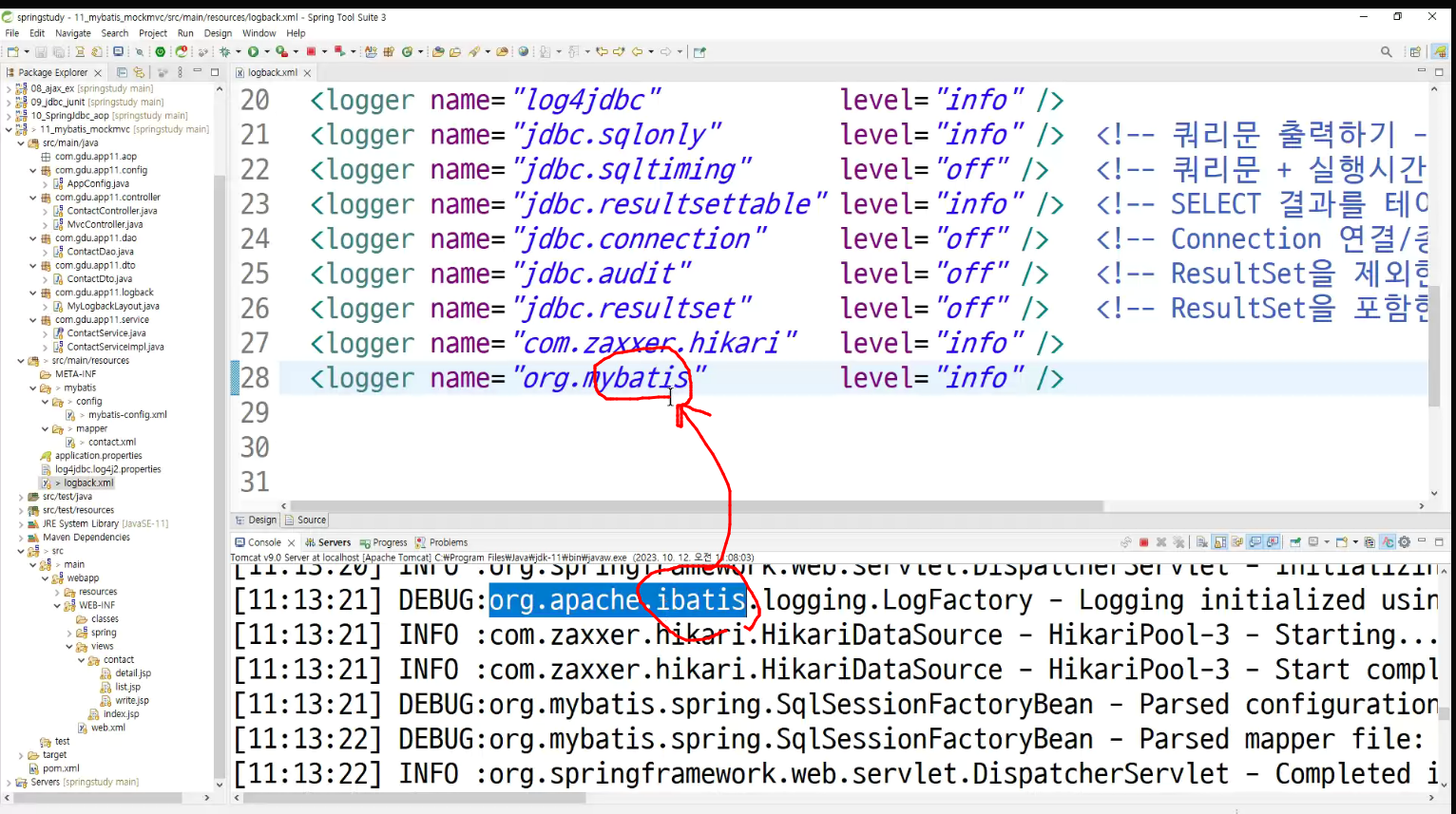Open the File menu
1456x814 pixels.
click(12, 33)
